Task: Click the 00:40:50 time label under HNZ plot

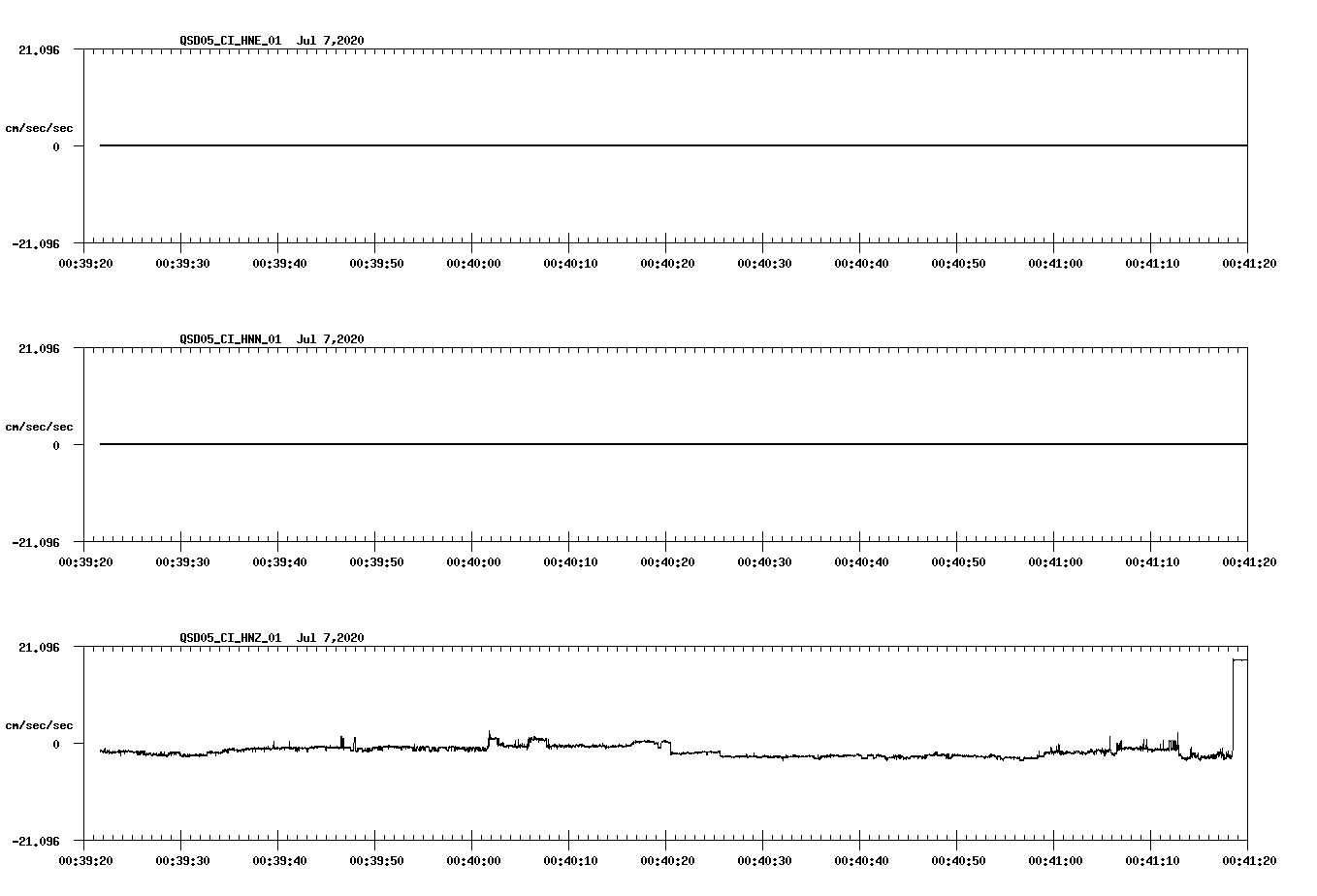Action: coord(958,860)
